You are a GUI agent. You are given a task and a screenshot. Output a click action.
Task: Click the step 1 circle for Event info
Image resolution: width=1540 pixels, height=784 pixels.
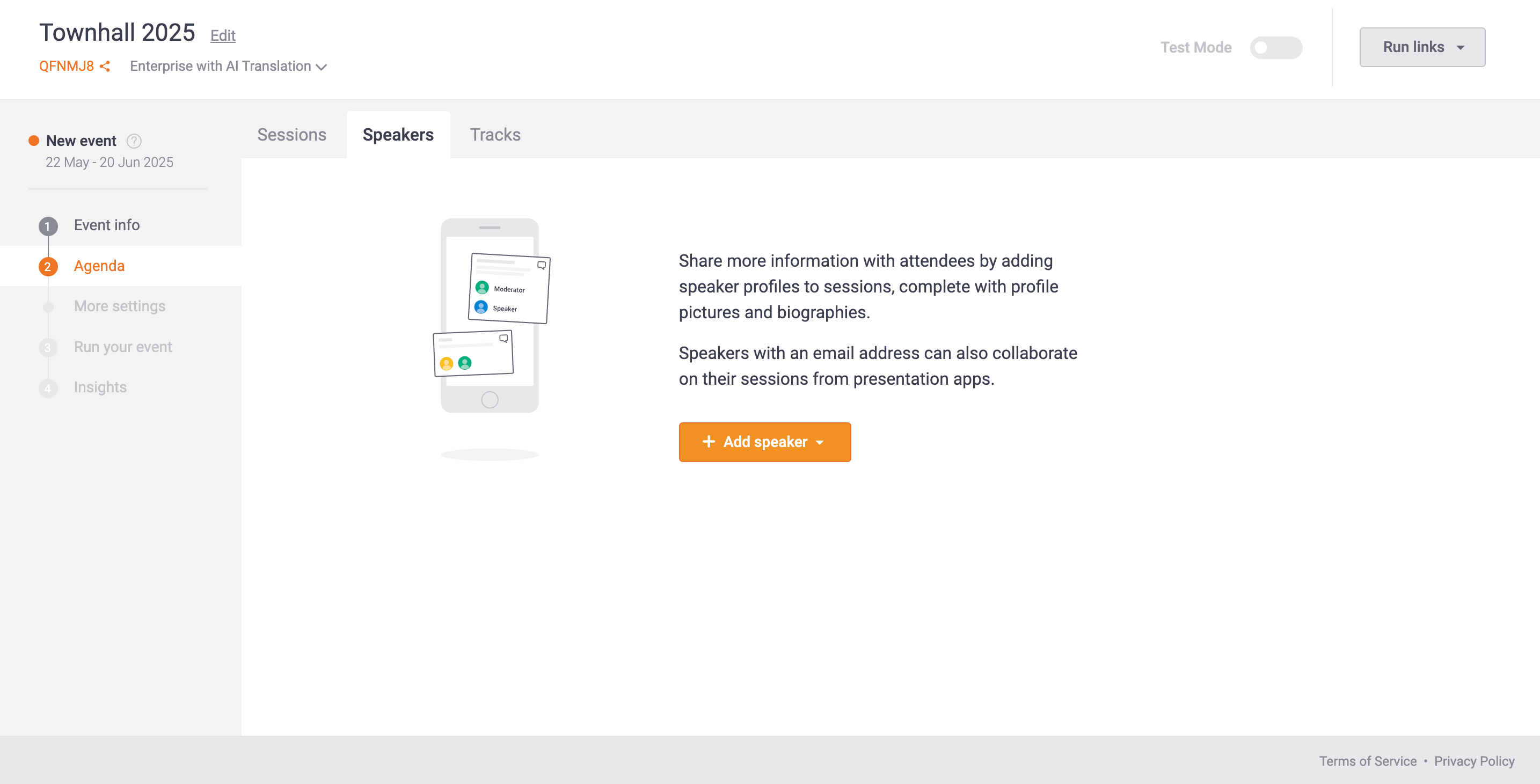pos(48,226)
